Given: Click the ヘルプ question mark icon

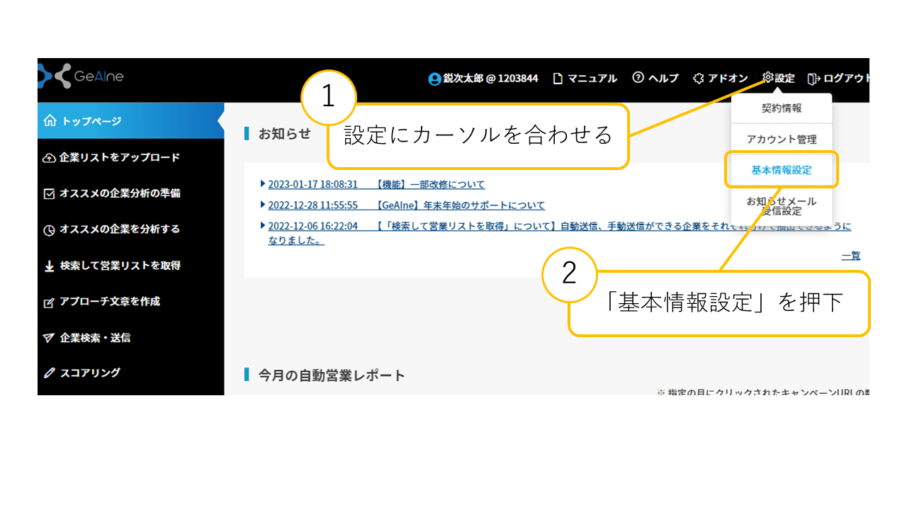Looking at the screenshot, I should (638, 78).
